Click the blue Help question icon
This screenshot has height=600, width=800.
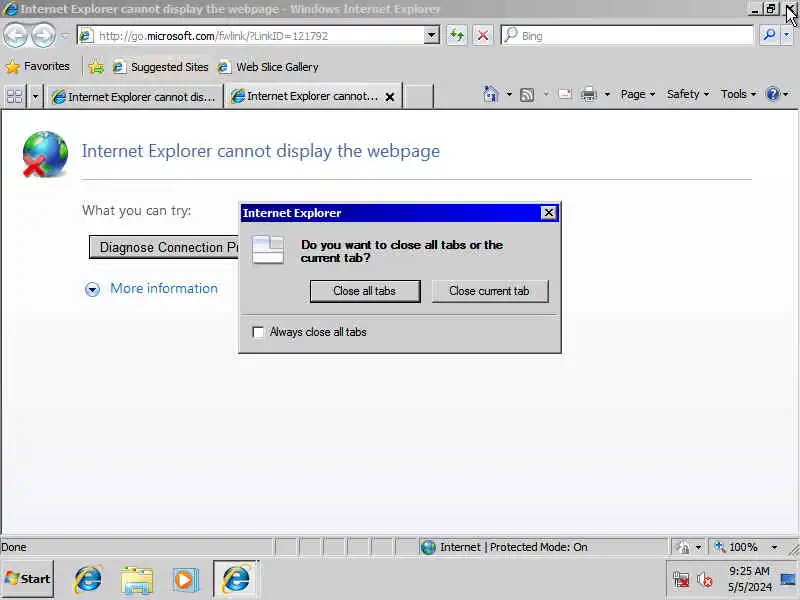pos(772,94)
